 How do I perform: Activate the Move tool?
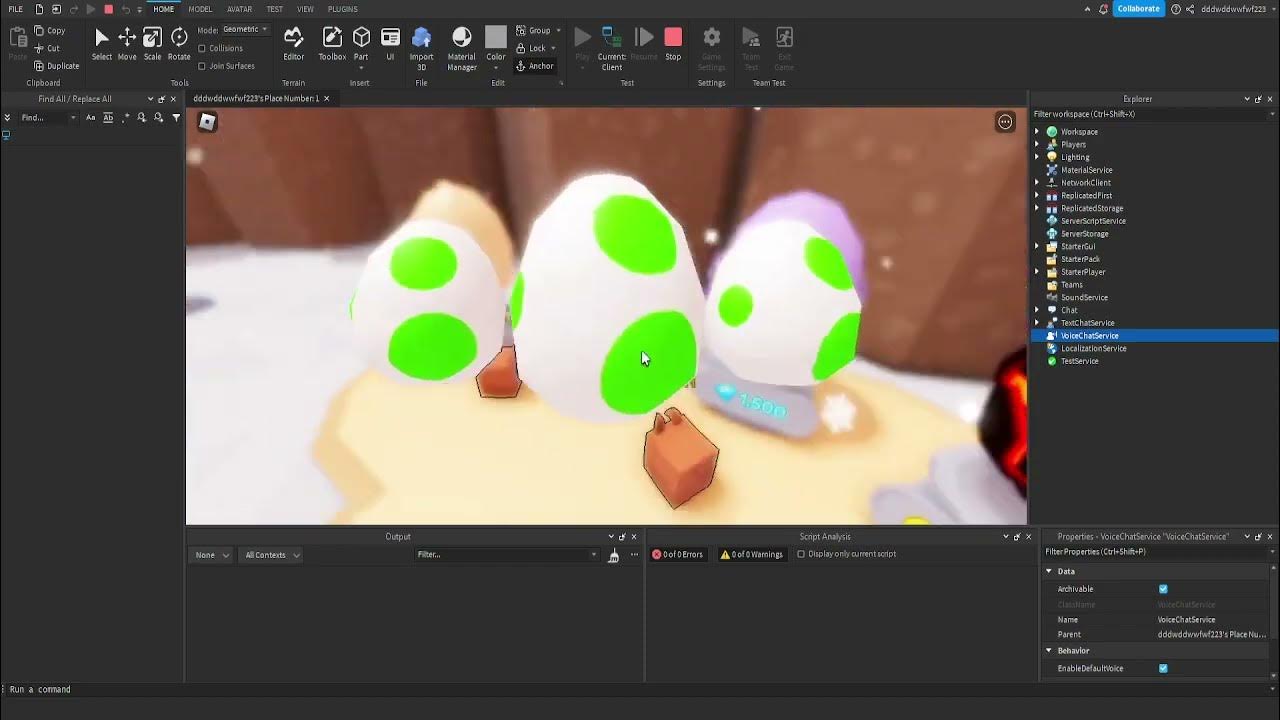click(127, 43)
